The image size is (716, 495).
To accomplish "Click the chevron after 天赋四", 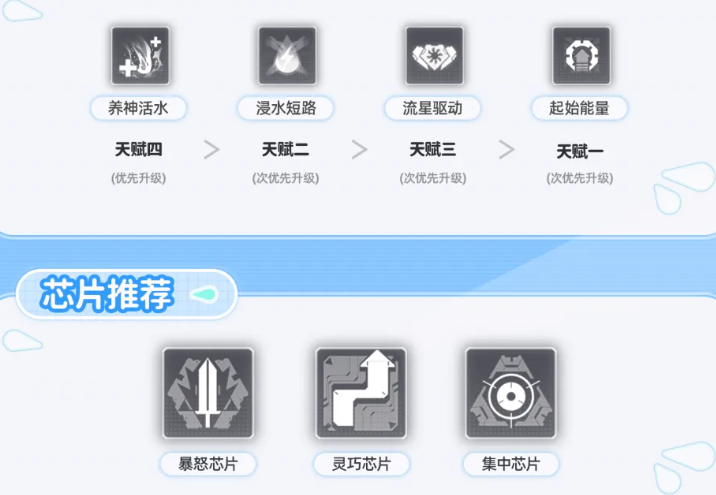I will click(212, 150).
